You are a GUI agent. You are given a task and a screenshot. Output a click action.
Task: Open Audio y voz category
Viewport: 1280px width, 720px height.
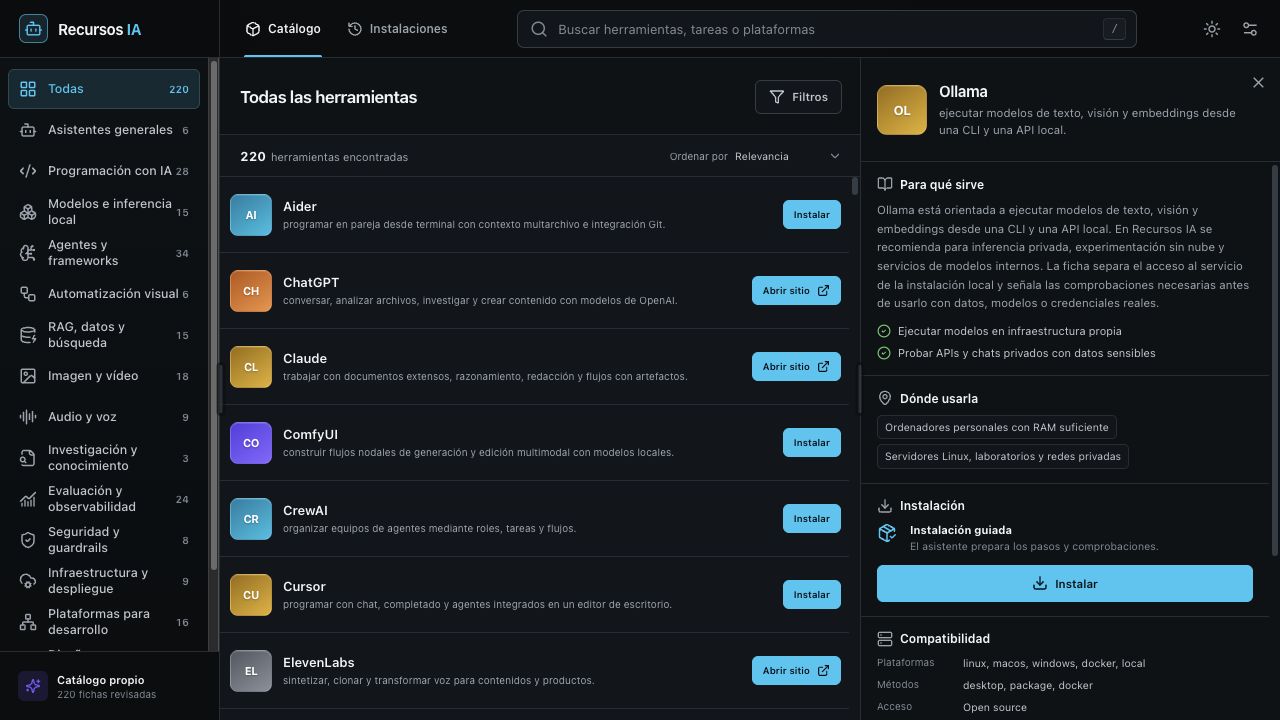coord(104,417)
